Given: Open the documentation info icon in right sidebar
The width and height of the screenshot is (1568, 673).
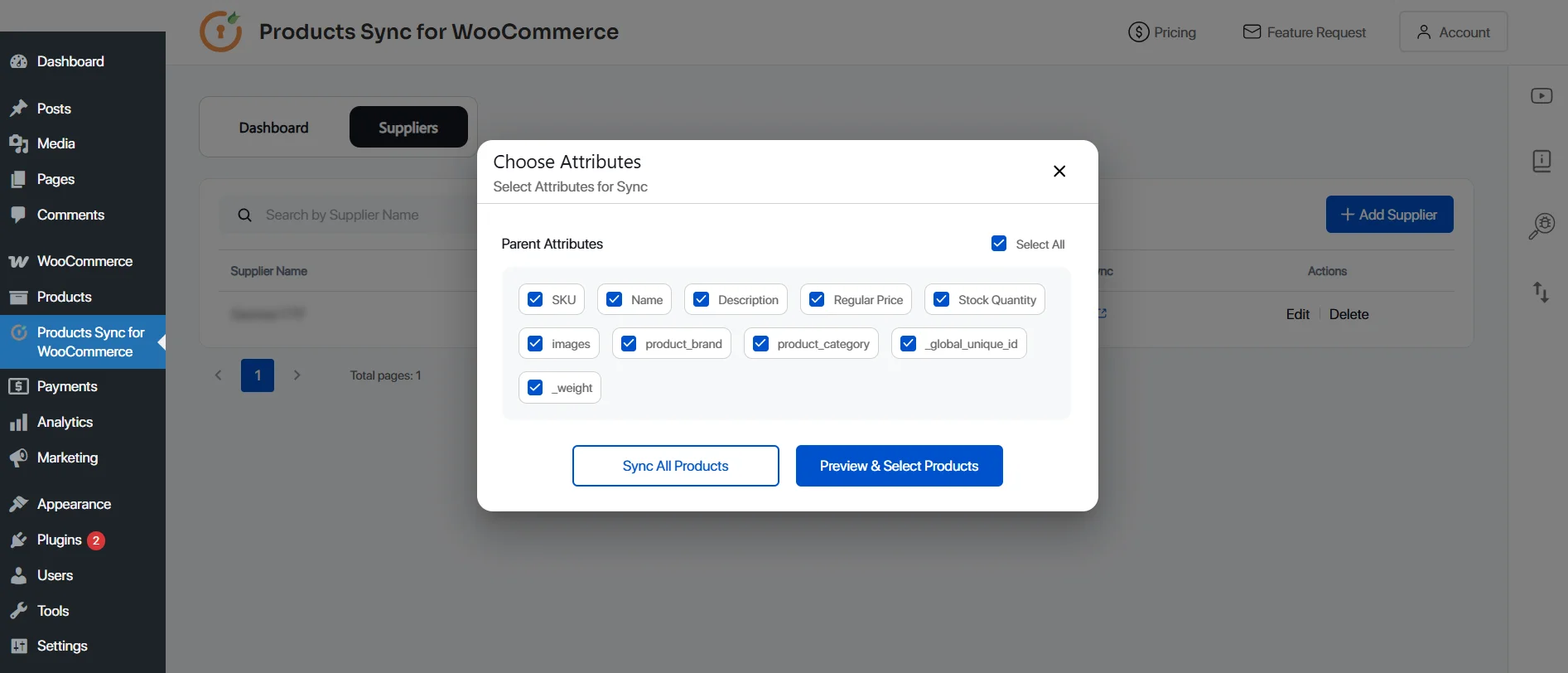Looking at the screenshot, I should click(1541, 161).
